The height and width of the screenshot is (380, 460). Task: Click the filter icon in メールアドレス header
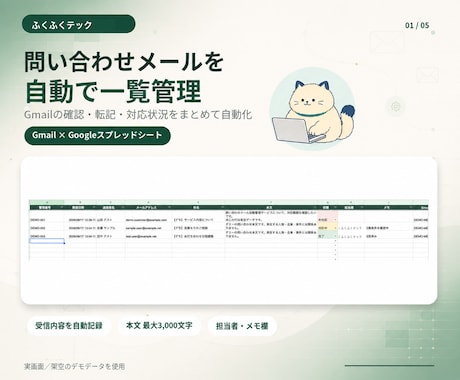point(170,207)
